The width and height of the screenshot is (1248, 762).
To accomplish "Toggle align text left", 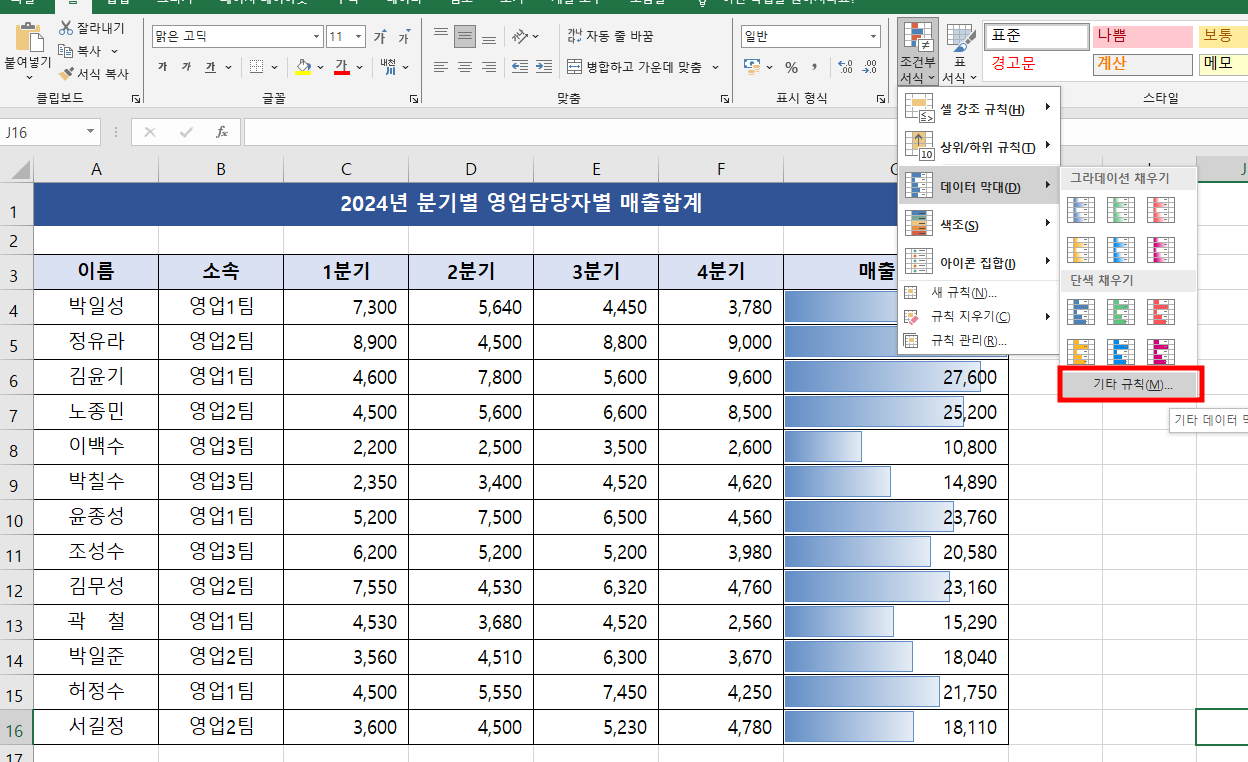I will pos(441,67).
